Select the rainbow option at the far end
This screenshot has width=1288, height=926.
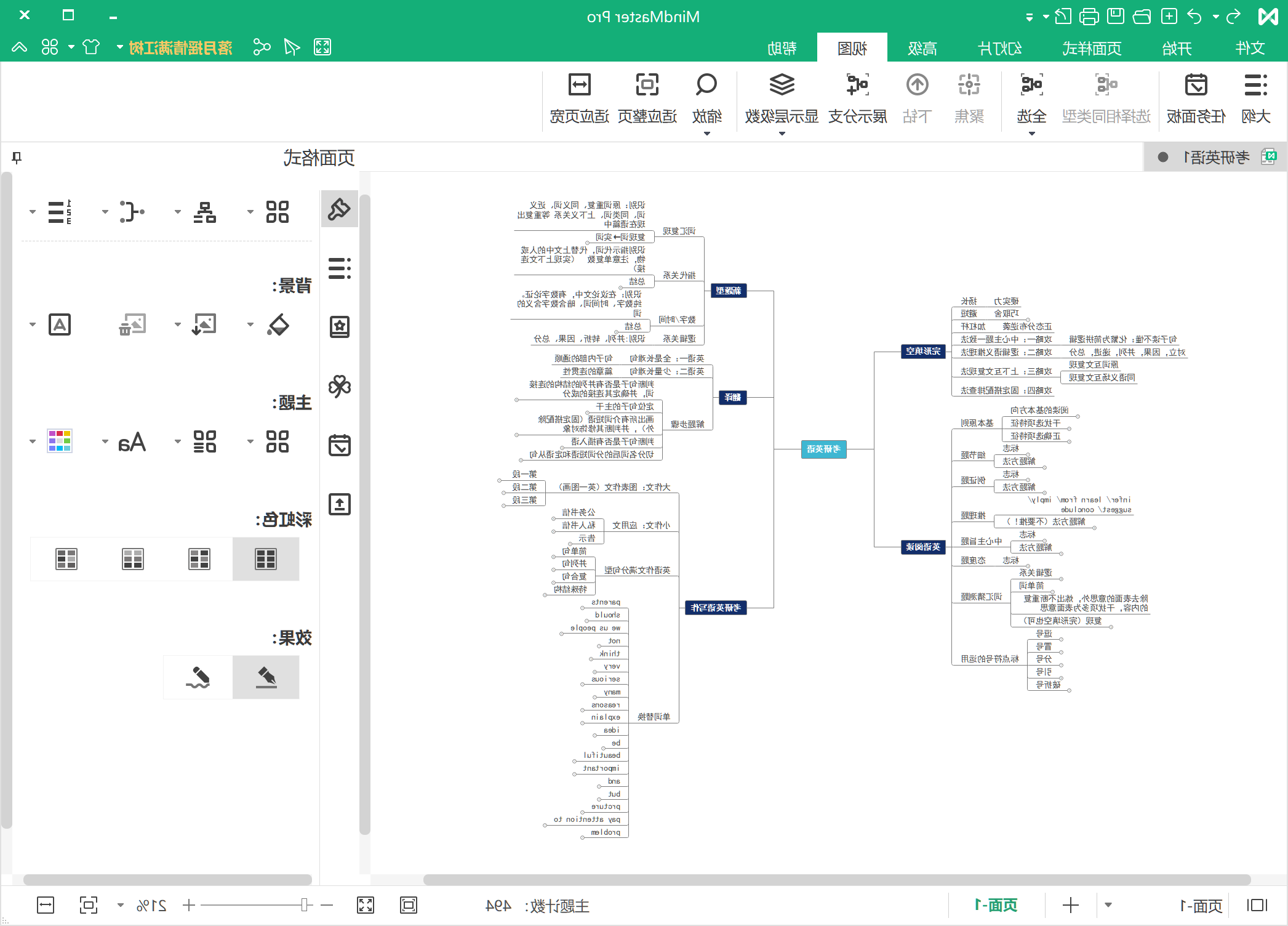(66, 559)
